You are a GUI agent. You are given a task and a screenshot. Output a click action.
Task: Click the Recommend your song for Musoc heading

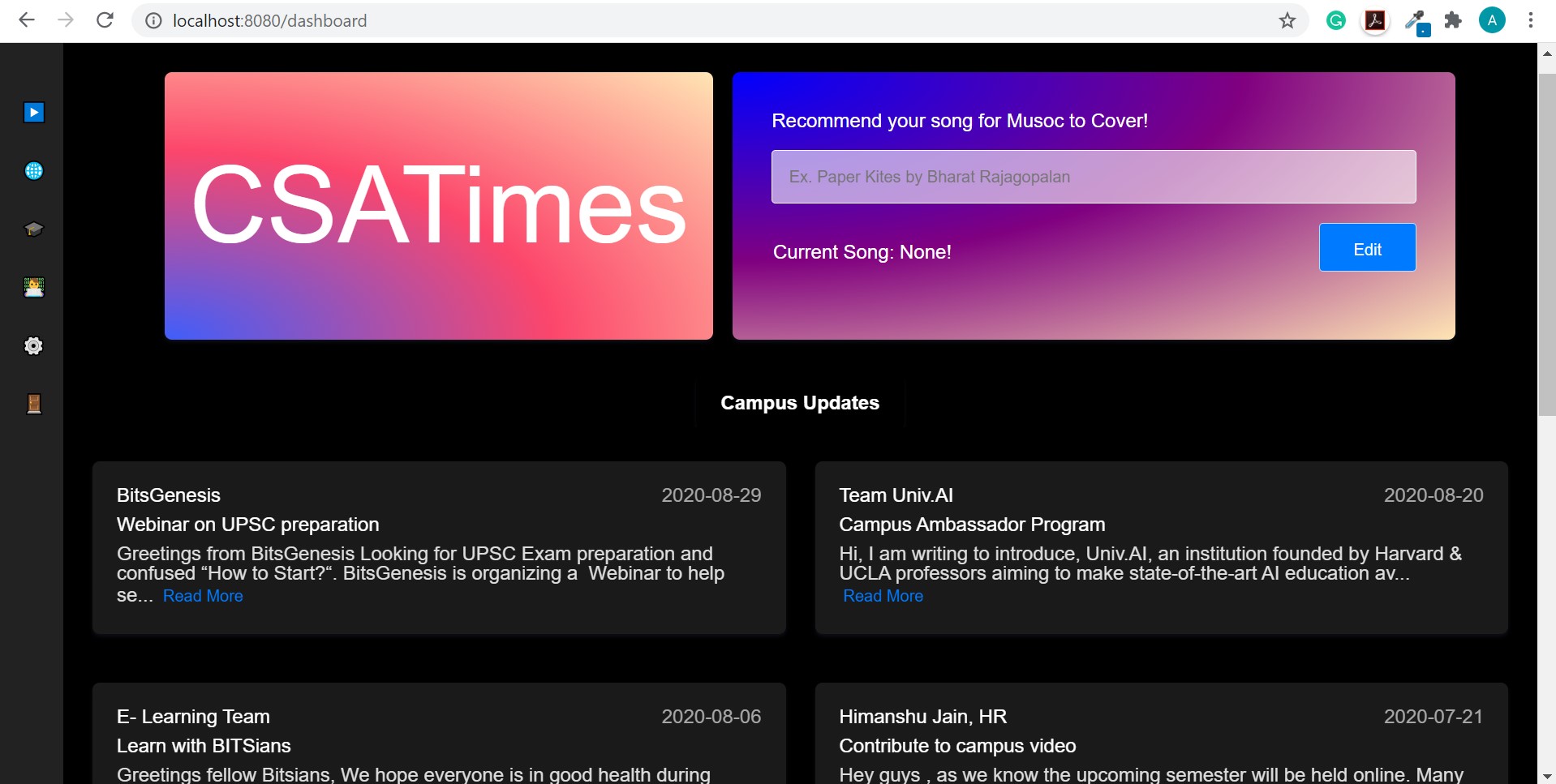(960, 121)
